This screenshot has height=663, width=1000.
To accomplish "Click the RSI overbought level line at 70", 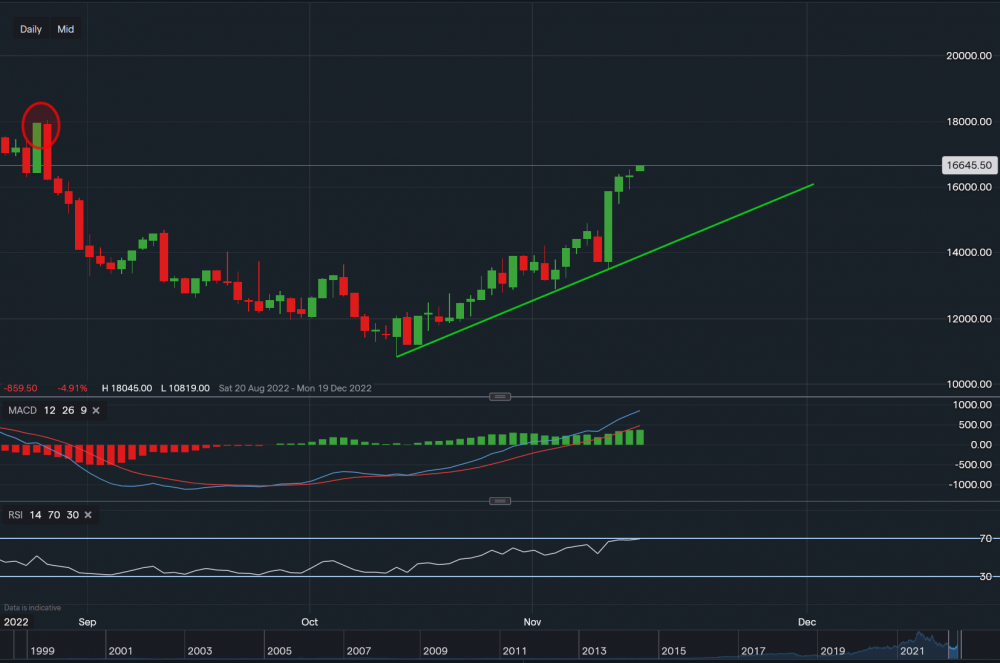I will pyautogui.click(x=500, y=539).
